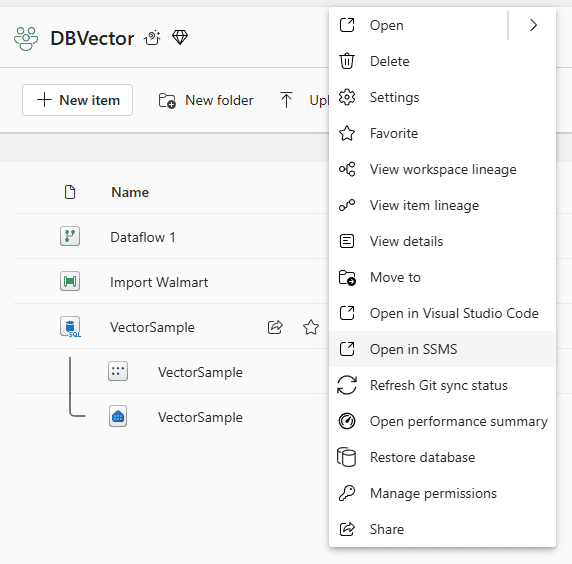
Task: Click the New item button
Action: point(77,100)
